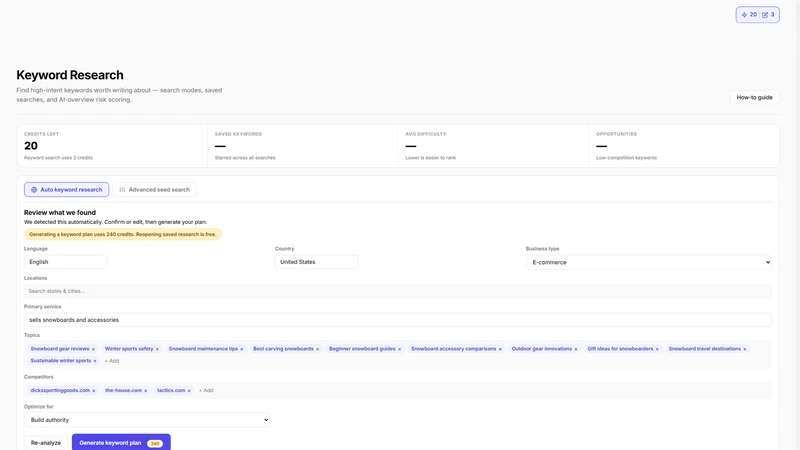Click Generate keyword plan button
The image size is (800, 450).
coord(121,442)
